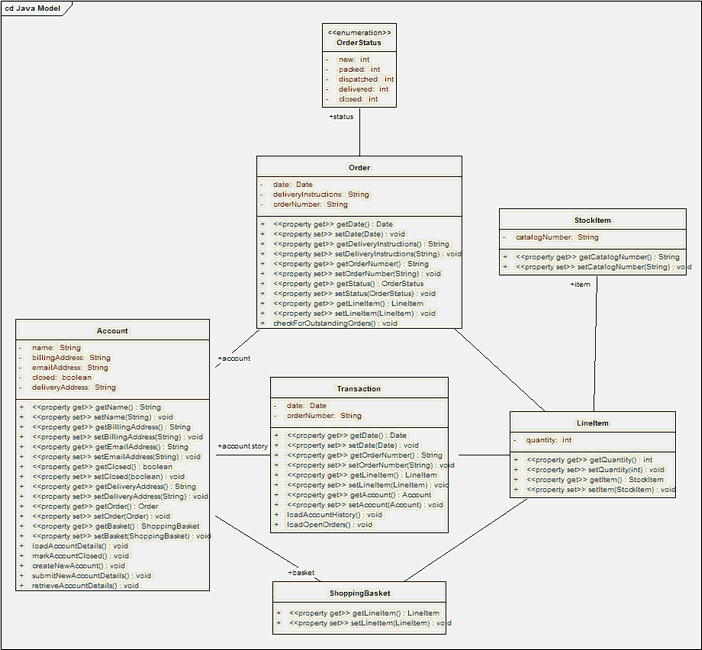Click the 'billingAddress: String' attribute in Account
The height and width of the screenshot is (650, 702).
coord(71,358)
